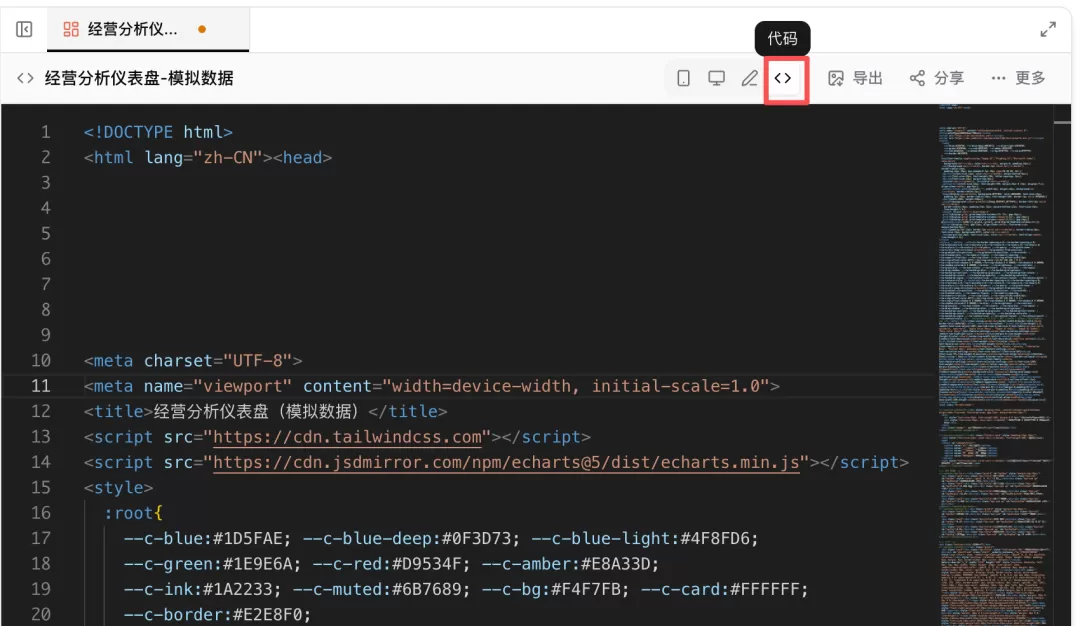
Task: Click line number 1 in gutter
Action: tap(45, 132)
